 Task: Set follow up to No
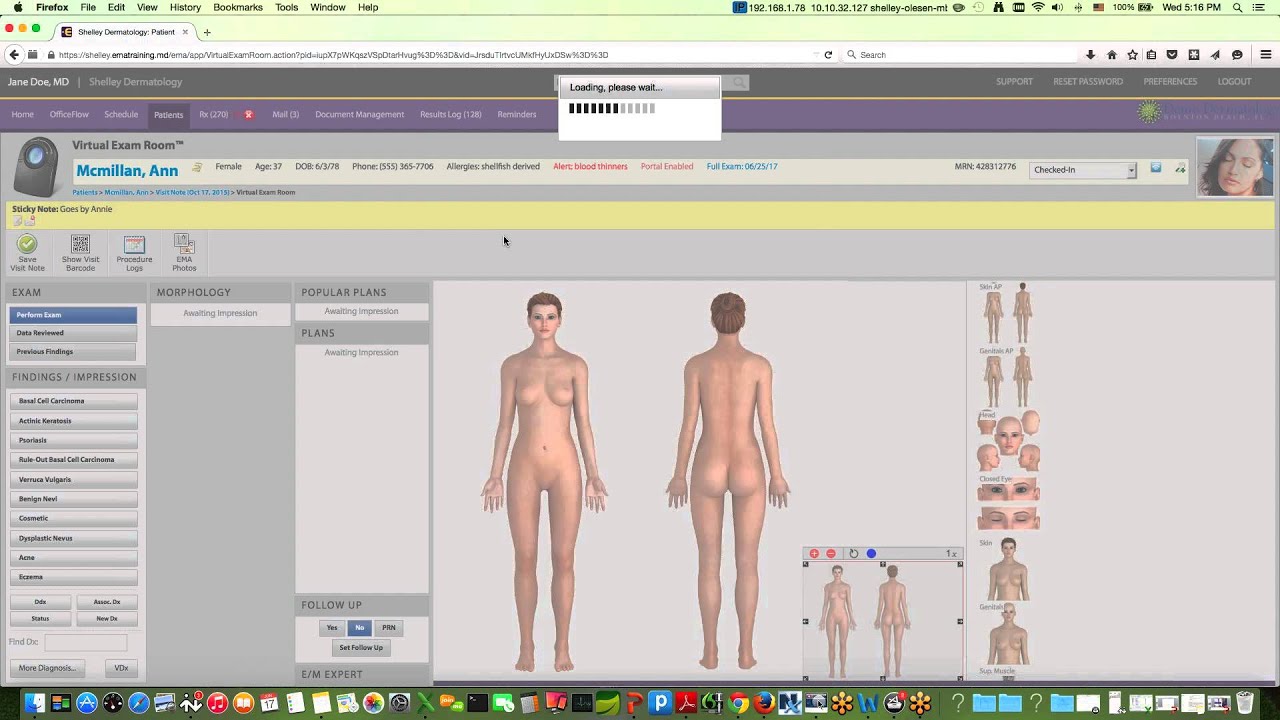(x=360, y=628)
